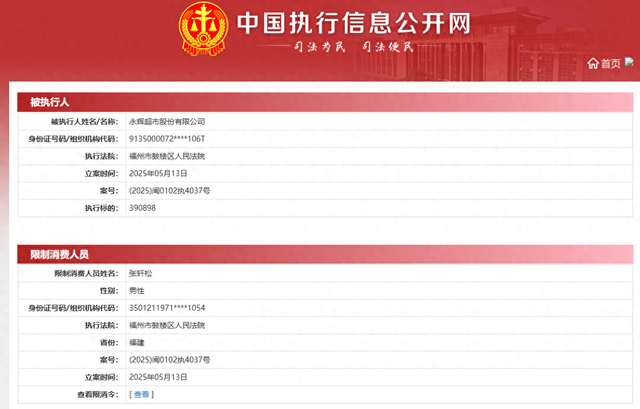
Task: Select company name 永辉超市股份有限公司
Action: point(167,122)
